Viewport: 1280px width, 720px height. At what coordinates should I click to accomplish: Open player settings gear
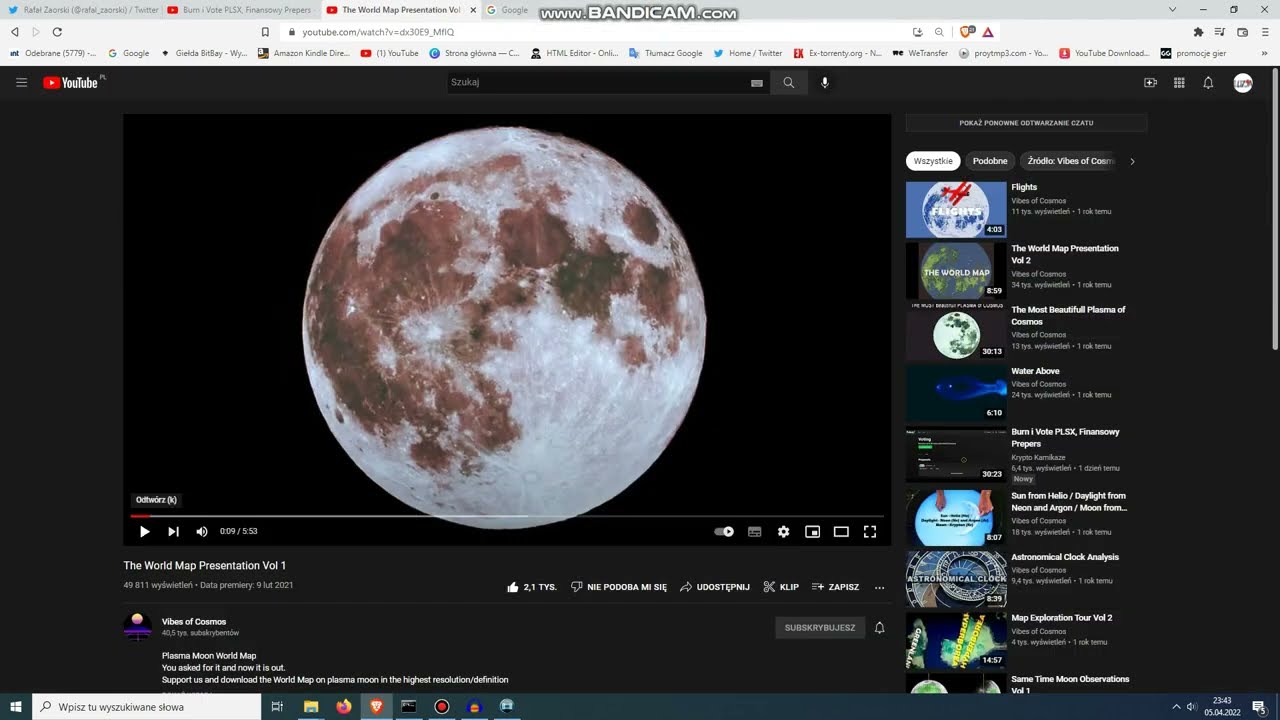[x=784, y=532]
